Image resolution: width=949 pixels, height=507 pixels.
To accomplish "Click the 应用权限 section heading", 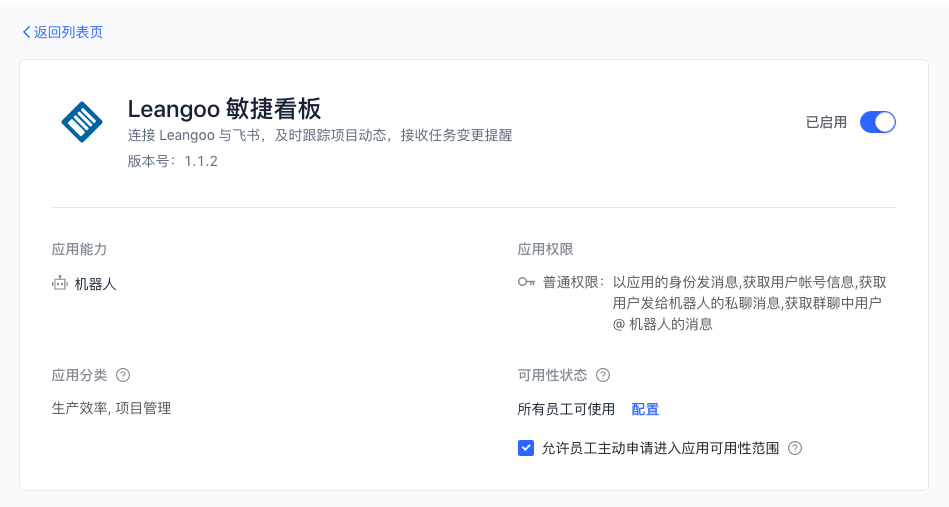I will [545, 249].
